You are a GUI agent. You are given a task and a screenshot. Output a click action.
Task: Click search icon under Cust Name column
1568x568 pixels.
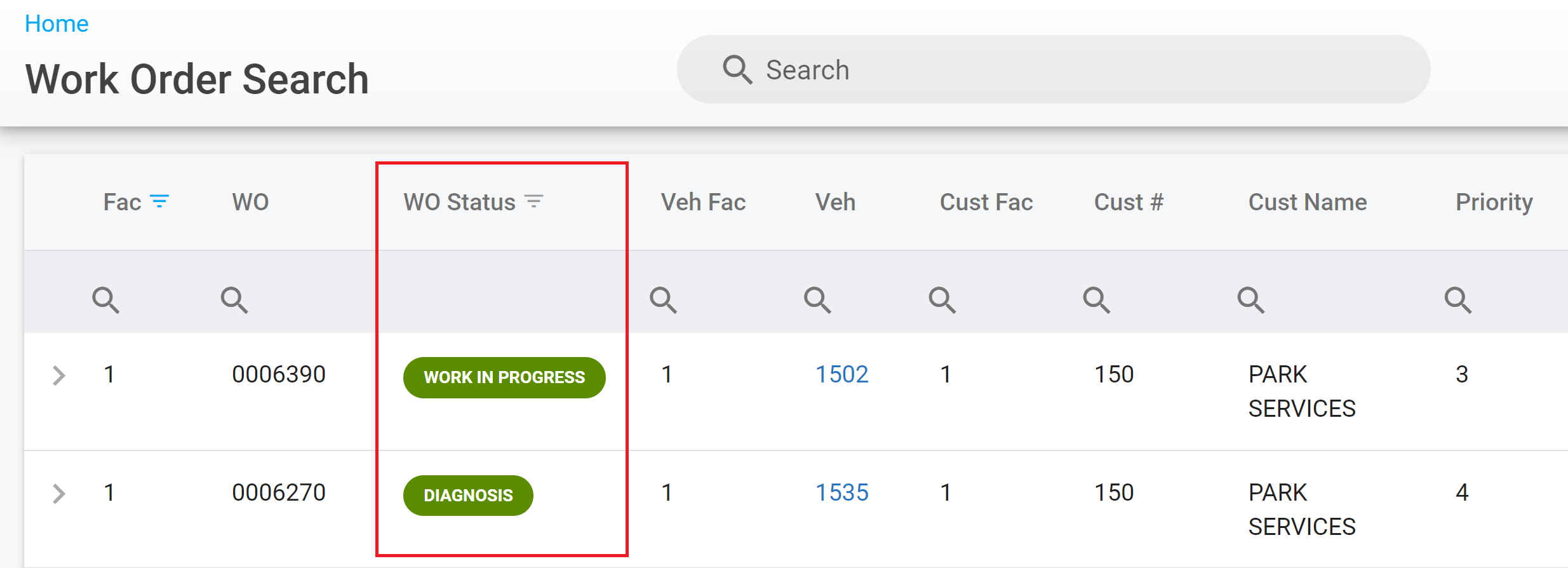click(x=1250, y=300)
